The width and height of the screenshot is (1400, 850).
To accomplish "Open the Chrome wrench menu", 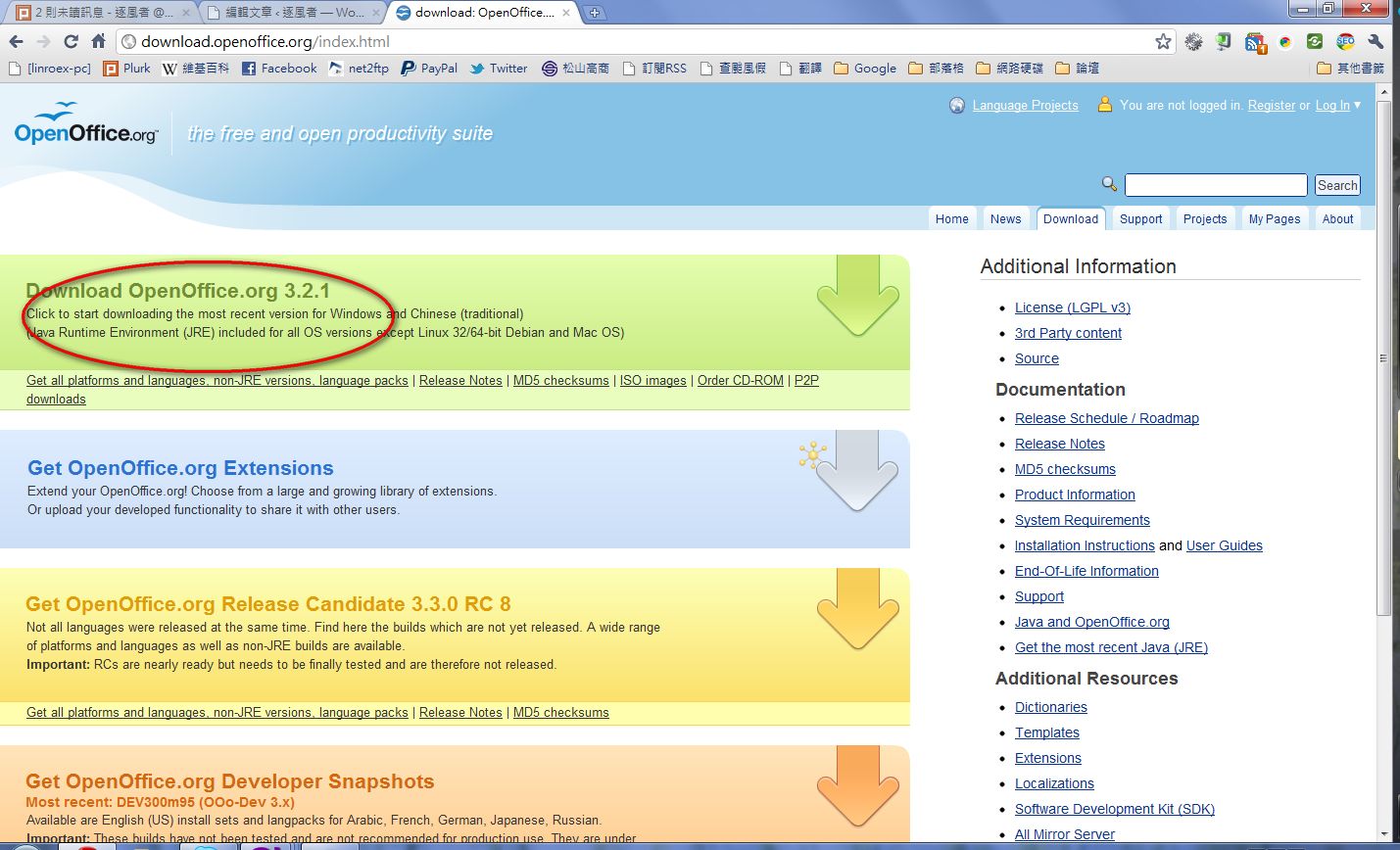I will (x=1376, y=41).
